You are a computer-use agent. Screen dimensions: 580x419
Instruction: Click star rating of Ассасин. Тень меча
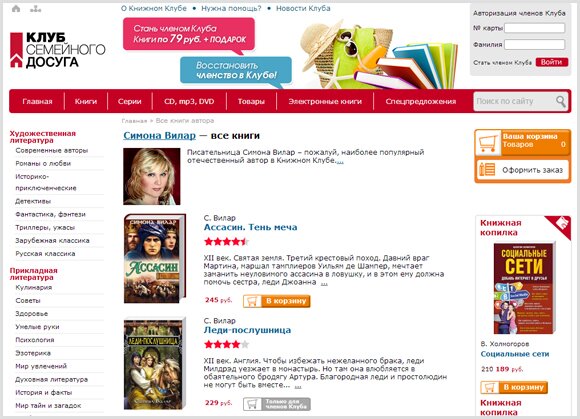(x=226, y=242)
